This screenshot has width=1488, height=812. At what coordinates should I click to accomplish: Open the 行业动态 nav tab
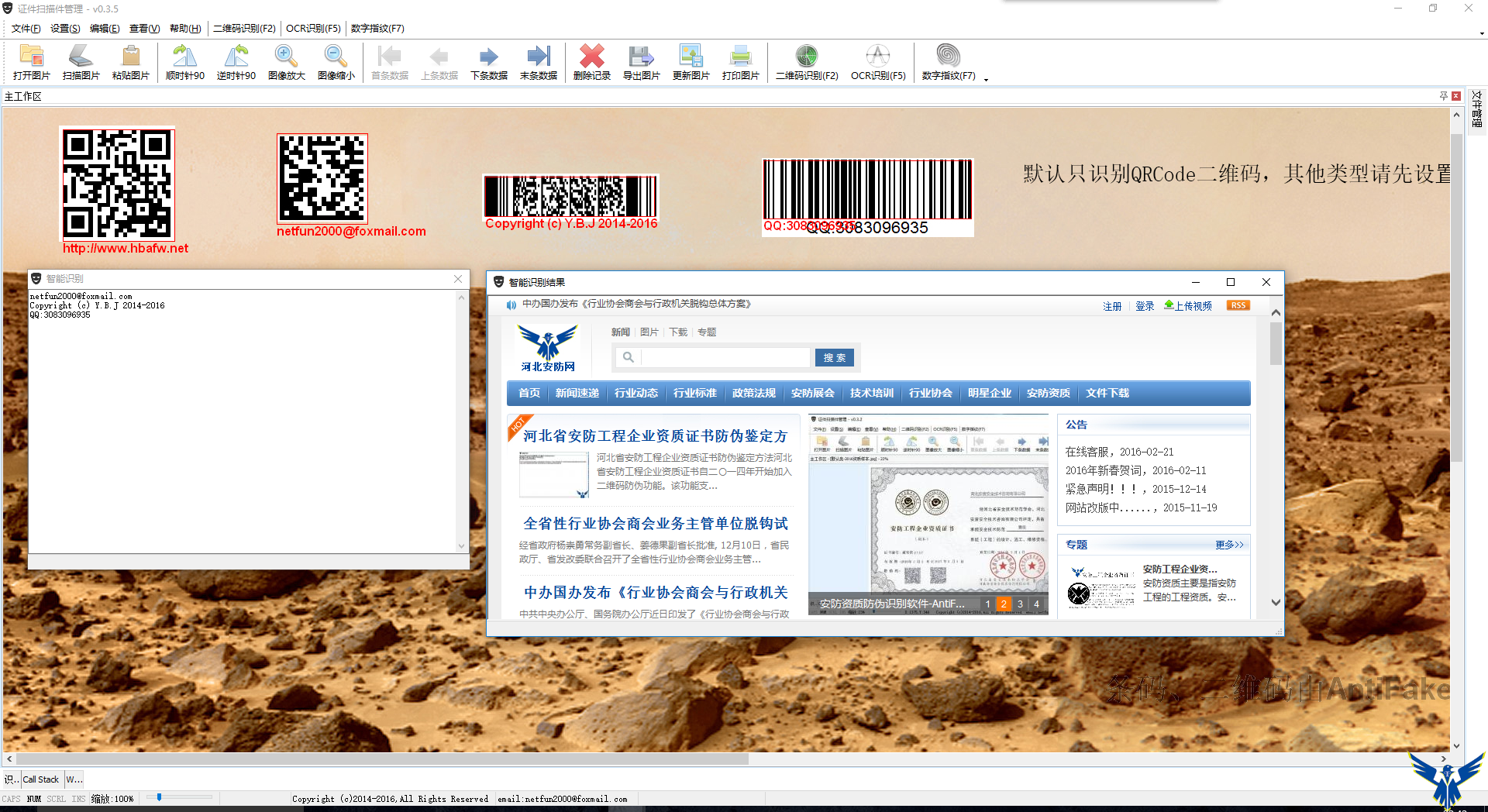point(636,393)
